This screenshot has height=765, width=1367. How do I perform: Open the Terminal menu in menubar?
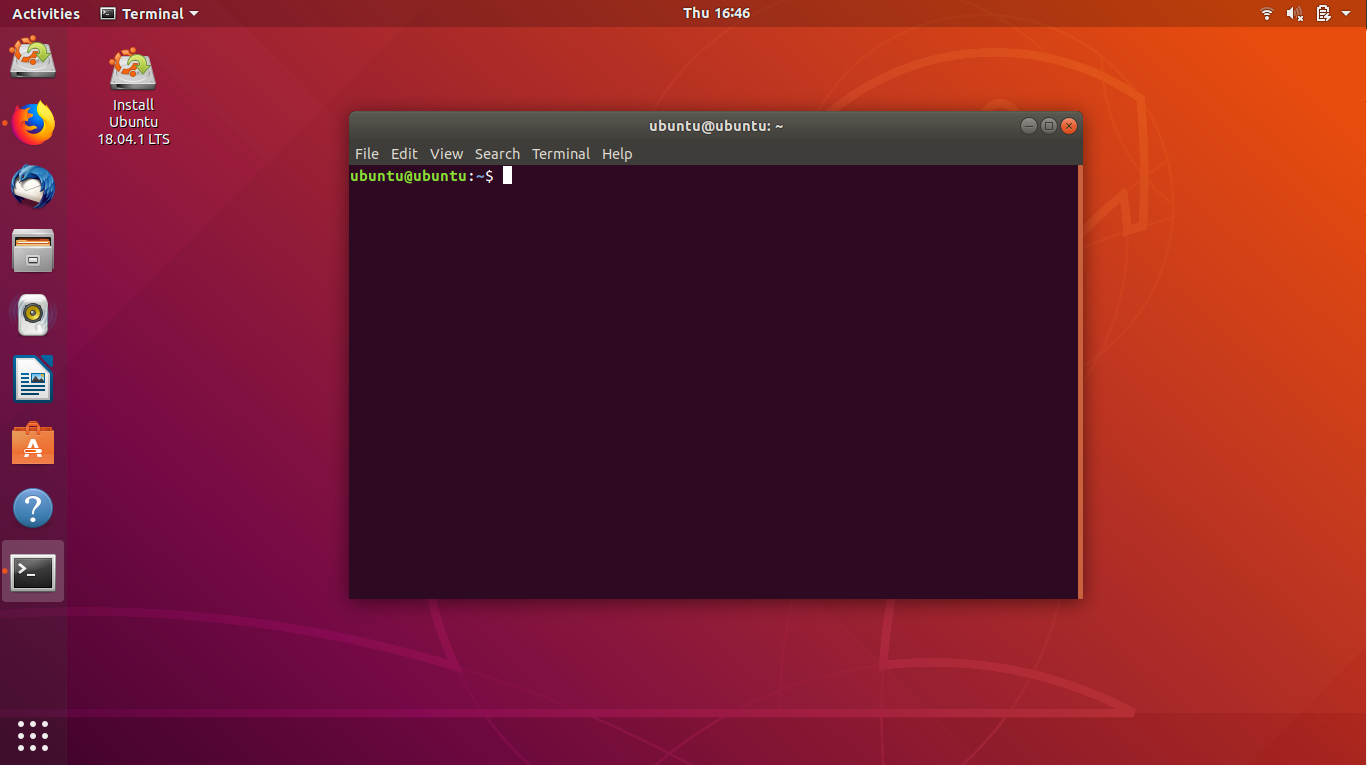[561, 153]
